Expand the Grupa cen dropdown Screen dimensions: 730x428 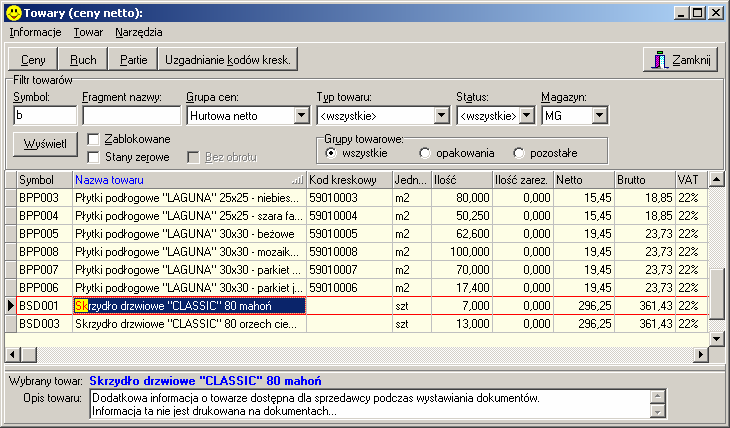pos(302,115)
